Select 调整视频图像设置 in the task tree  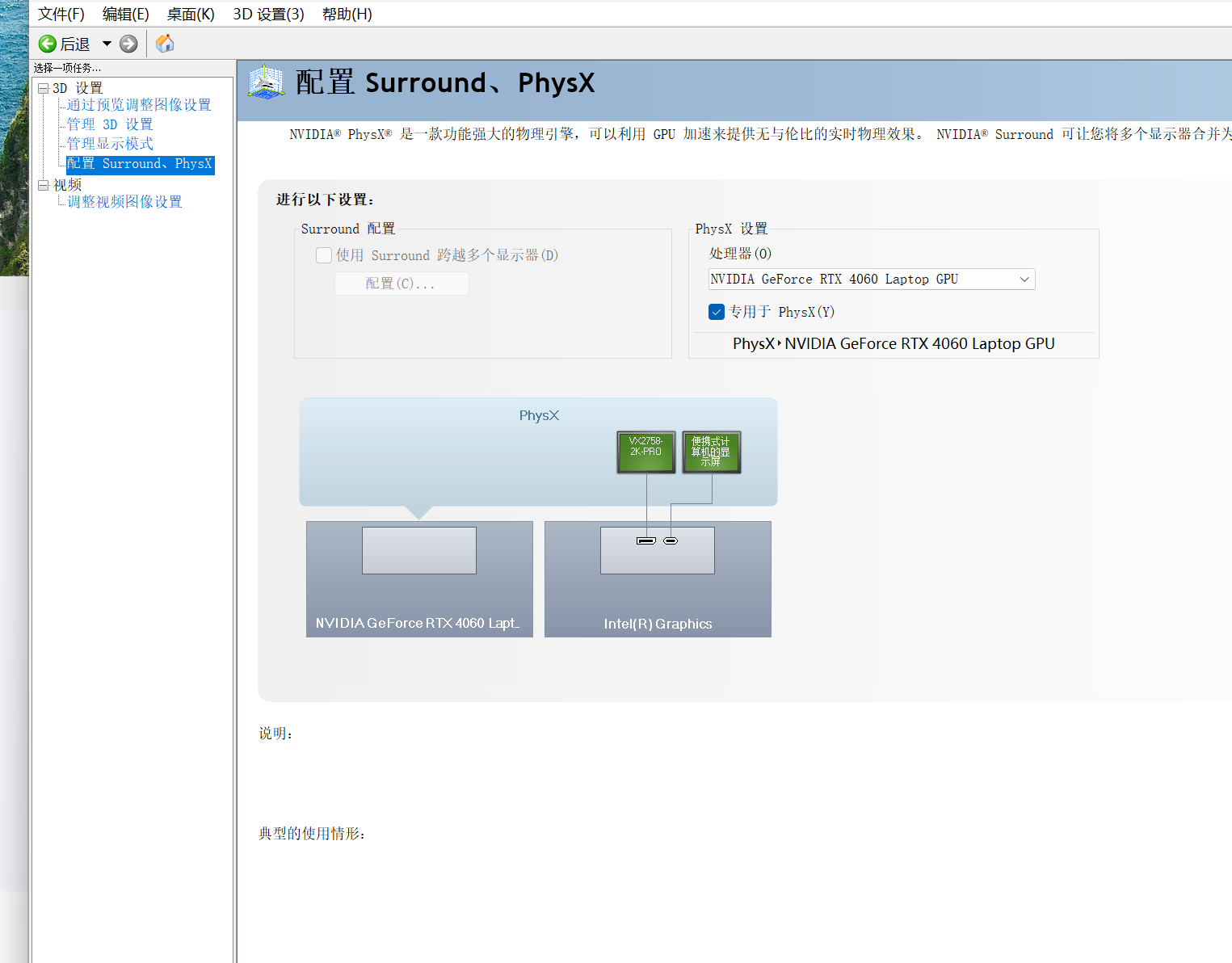(124, 202)
